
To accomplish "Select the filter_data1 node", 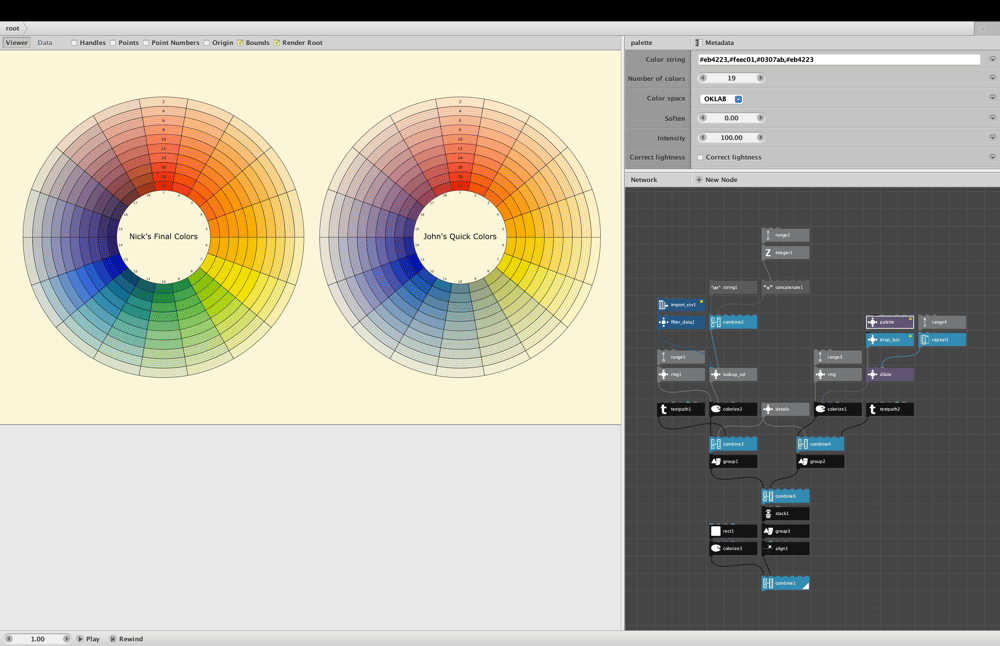I will 681,322.
